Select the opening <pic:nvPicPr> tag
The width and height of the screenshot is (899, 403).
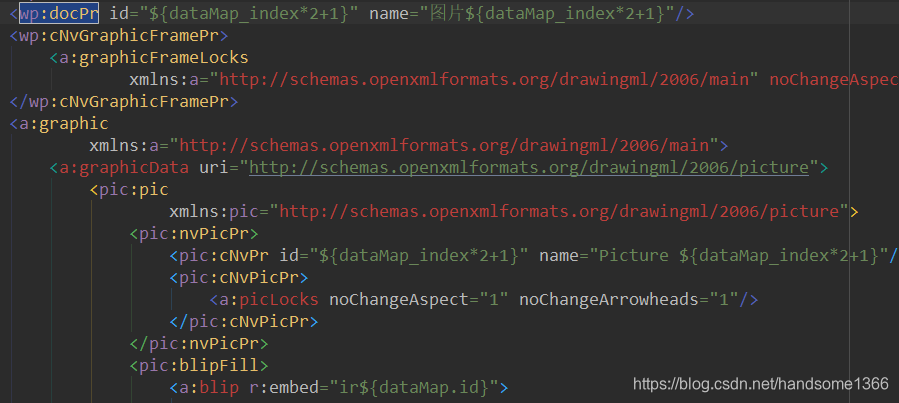coord(194,234)
